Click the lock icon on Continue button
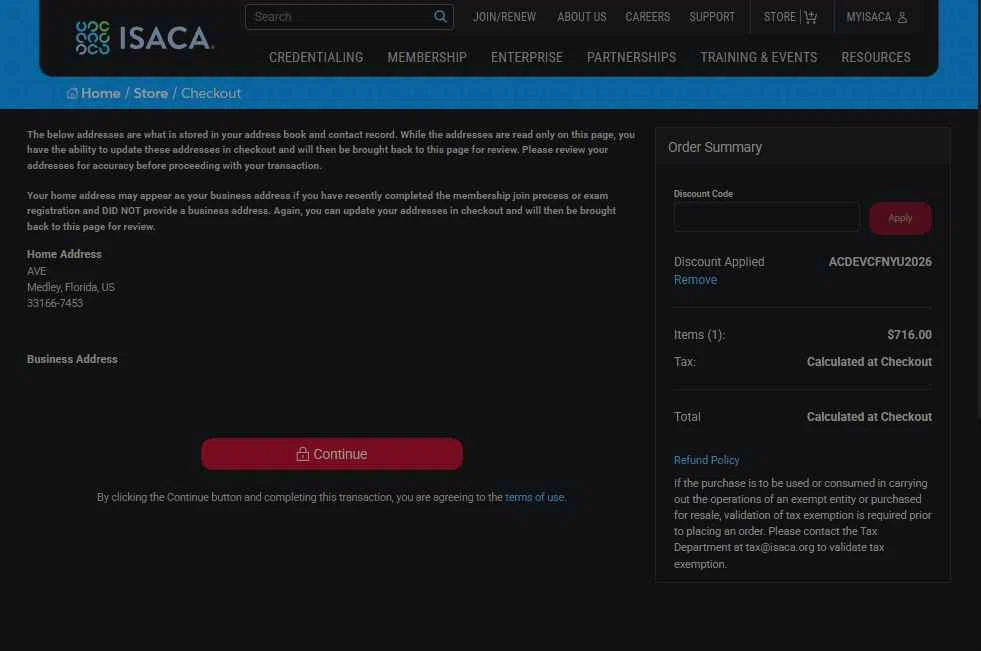981x651 pixels. 303,454
